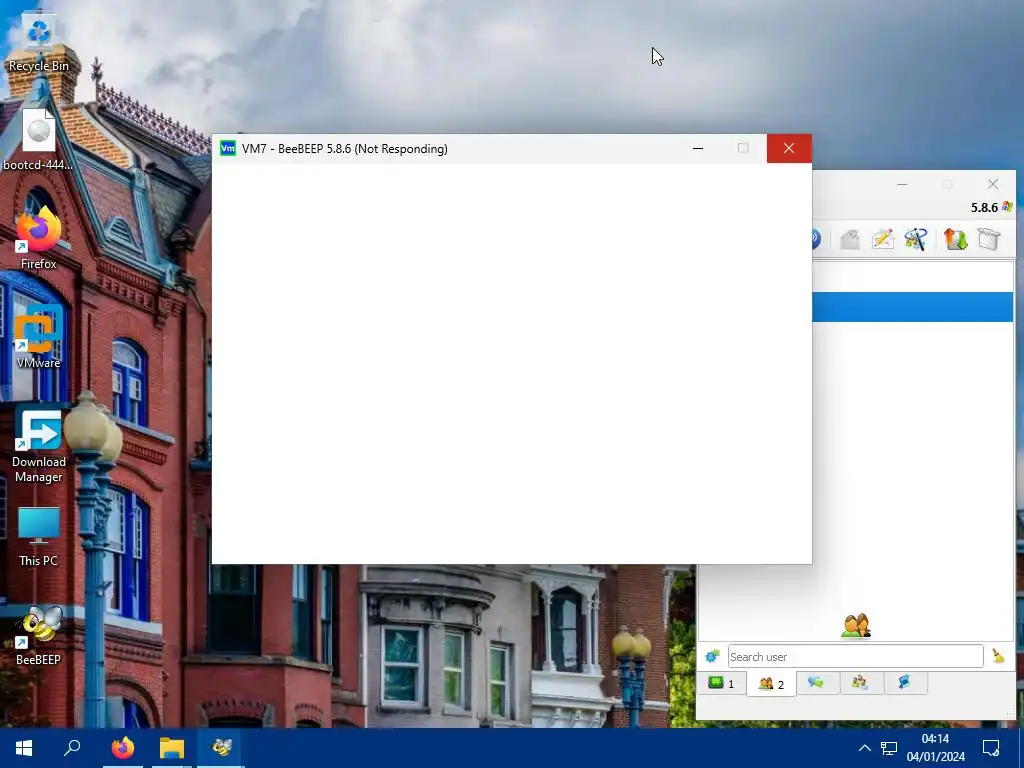Switch to the green screen tab labeled 1
1024x768 pixels.
pyautogui.click(x=722, y=683)
